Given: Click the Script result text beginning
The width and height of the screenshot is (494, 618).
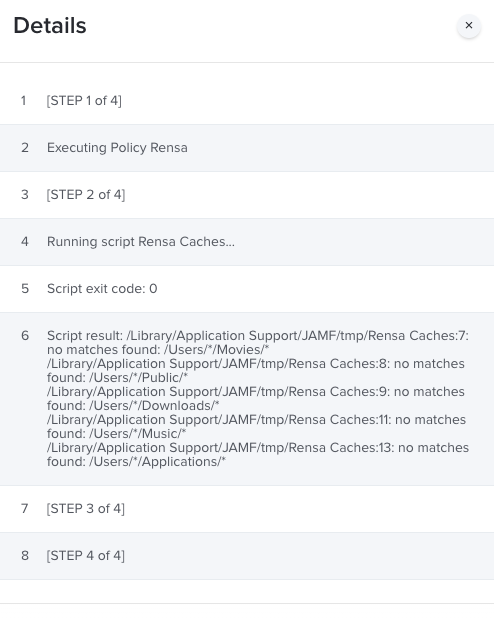Looking at the screenshot, I should coord(85,336).
